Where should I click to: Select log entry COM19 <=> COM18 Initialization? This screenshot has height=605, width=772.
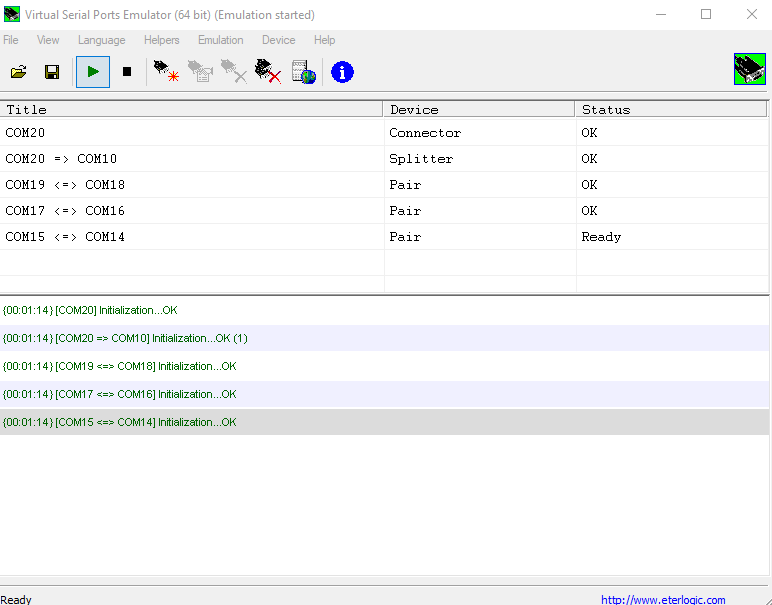[384, 366]
